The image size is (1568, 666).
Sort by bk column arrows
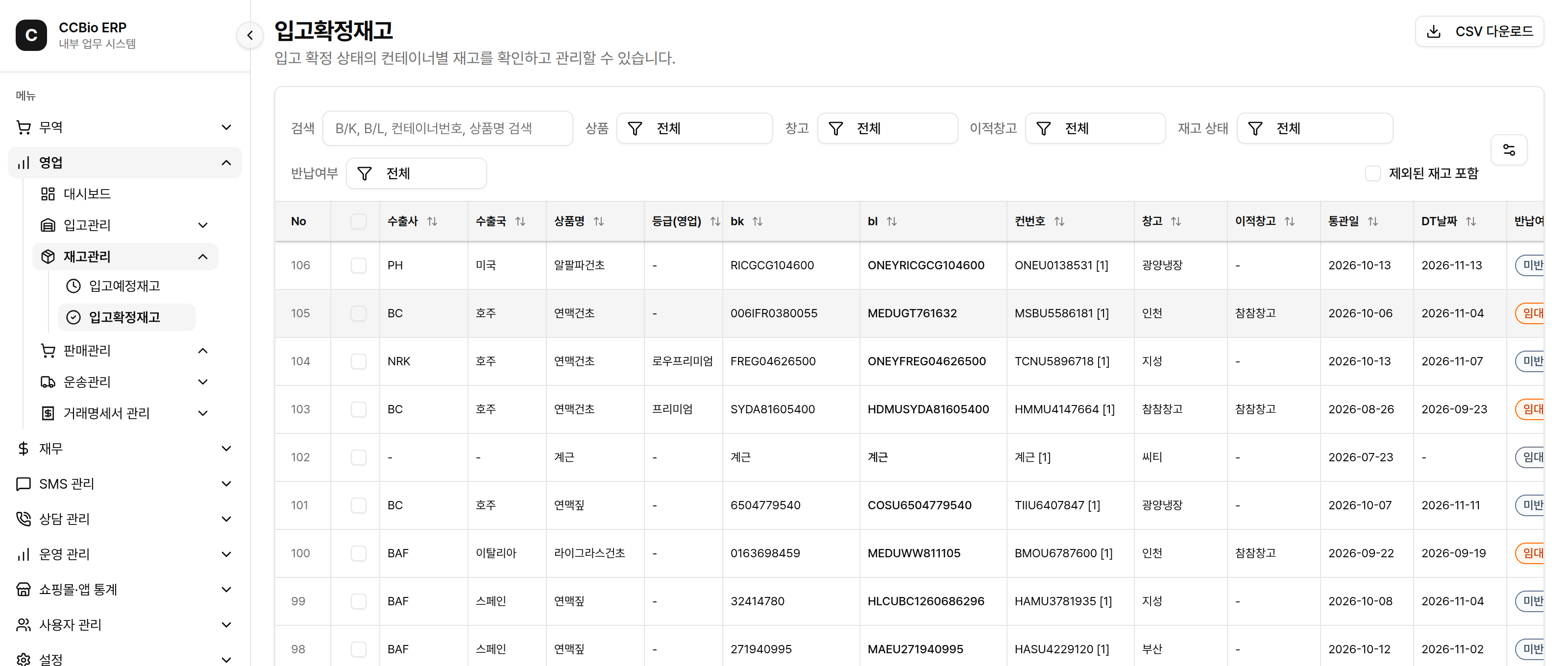tap(757, 221)
